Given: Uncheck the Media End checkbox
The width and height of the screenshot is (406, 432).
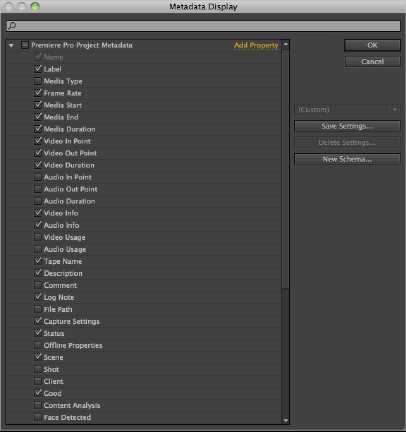Looking at the screenshot, I should [x=38, y=117].
